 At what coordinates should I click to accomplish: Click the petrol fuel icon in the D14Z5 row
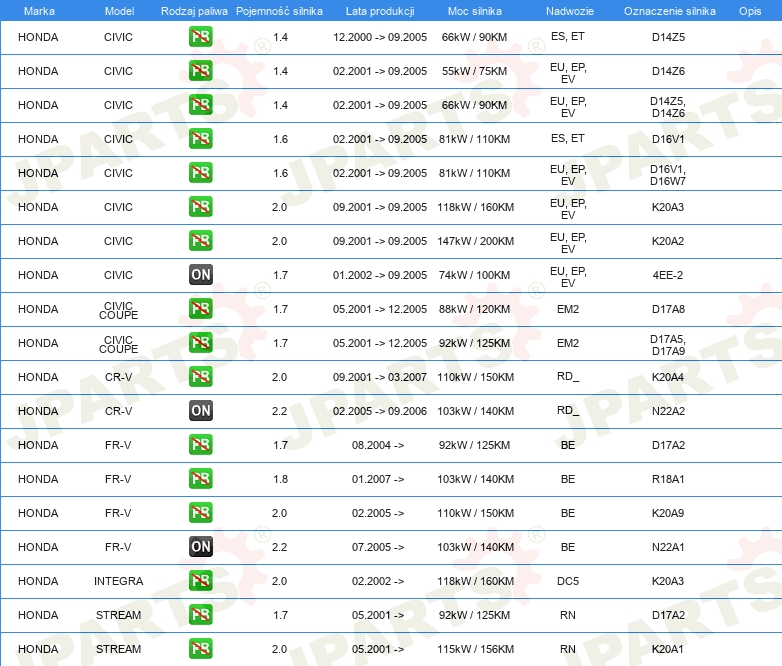point(200,37)
